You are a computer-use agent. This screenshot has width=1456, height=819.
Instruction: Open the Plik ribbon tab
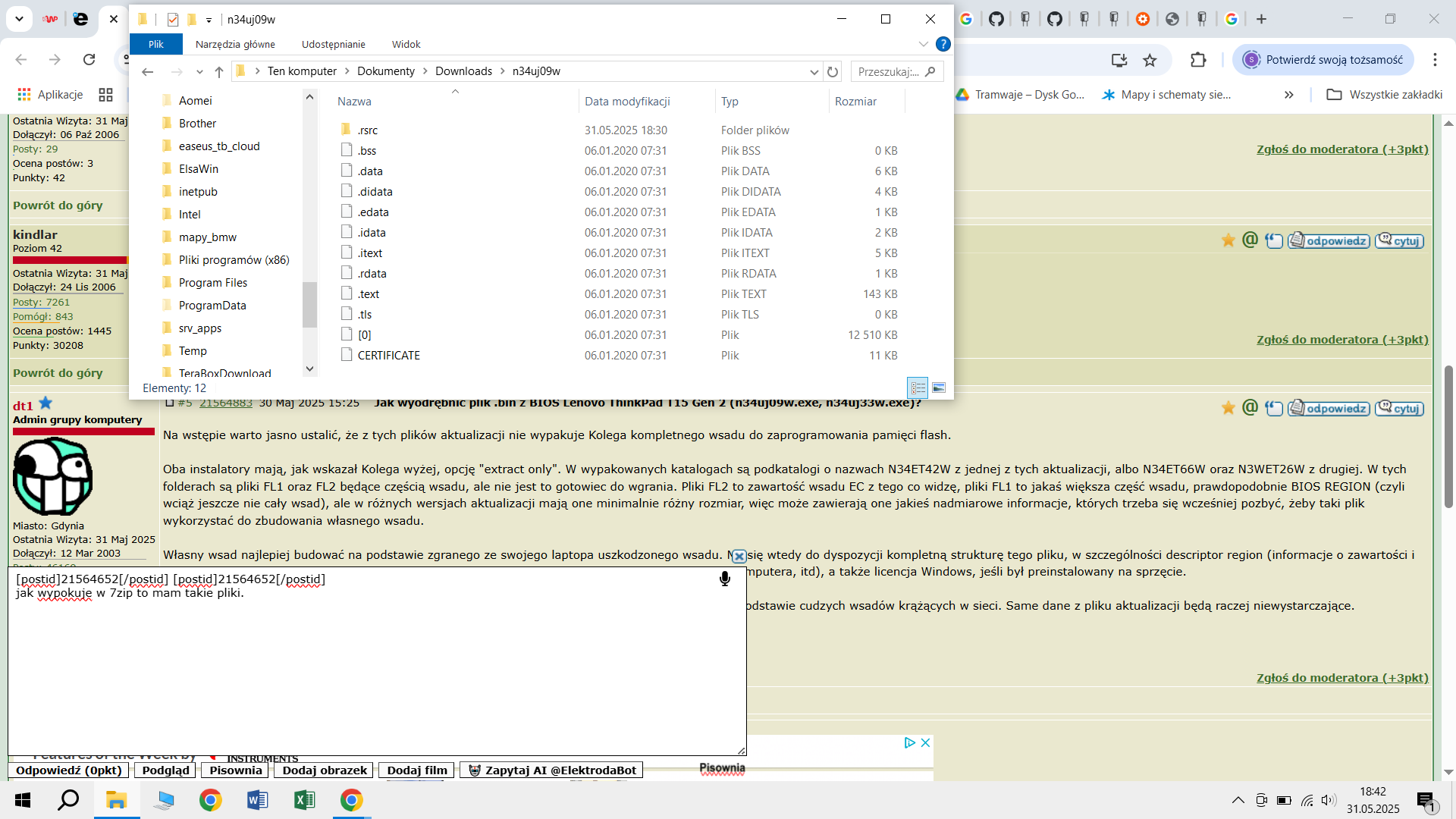tap(156, 44)
